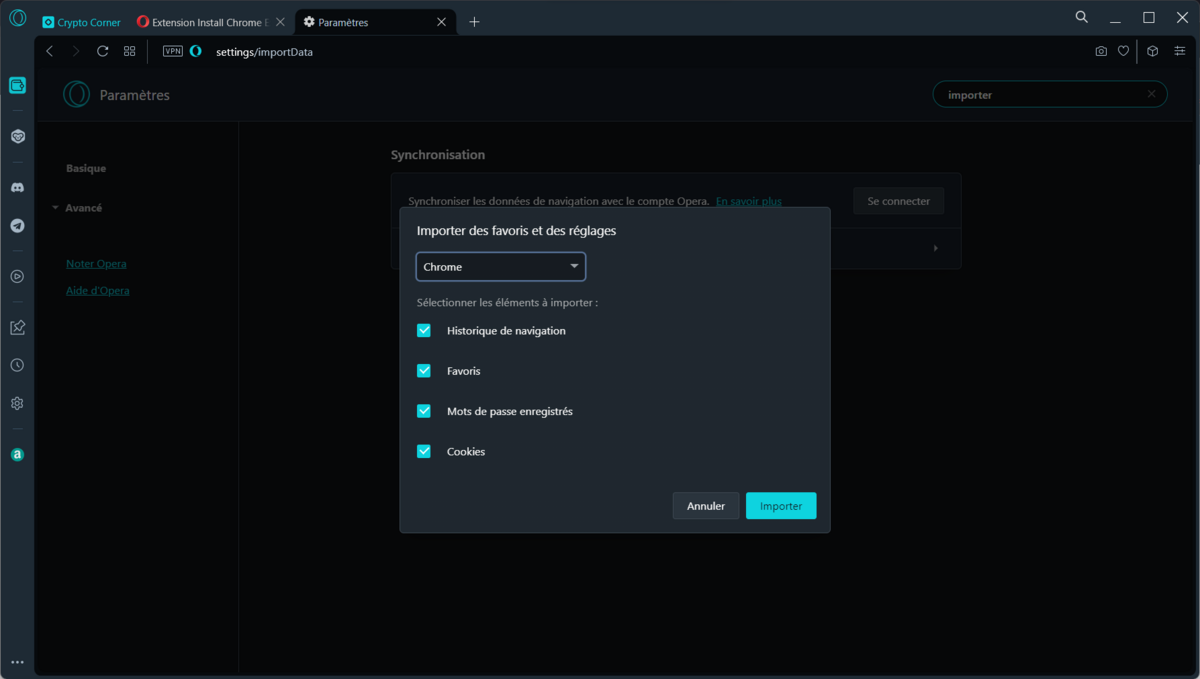Open the Extensions cube icon

(1152, 51)
